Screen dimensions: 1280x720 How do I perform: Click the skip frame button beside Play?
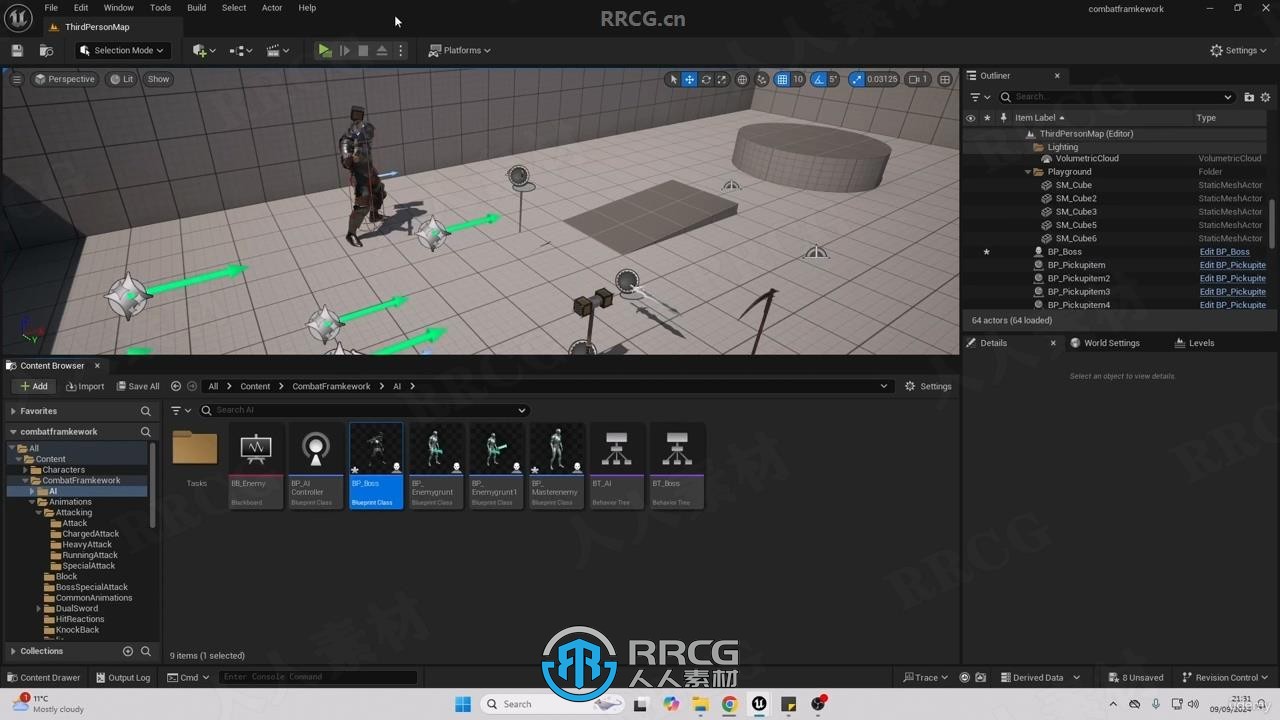point(345,50)
